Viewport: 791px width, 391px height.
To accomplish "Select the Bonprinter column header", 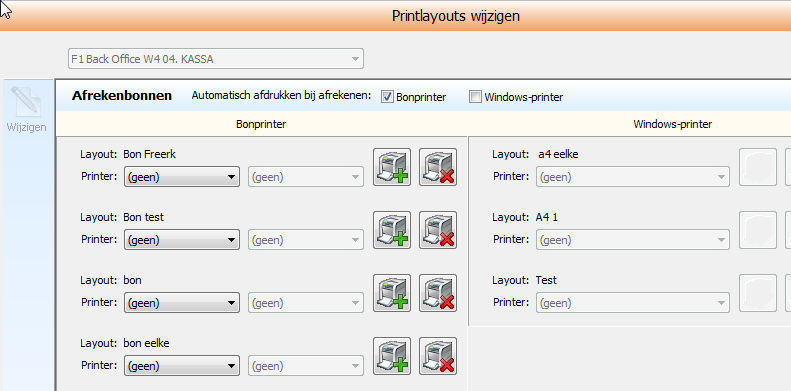I will point(261,124).
